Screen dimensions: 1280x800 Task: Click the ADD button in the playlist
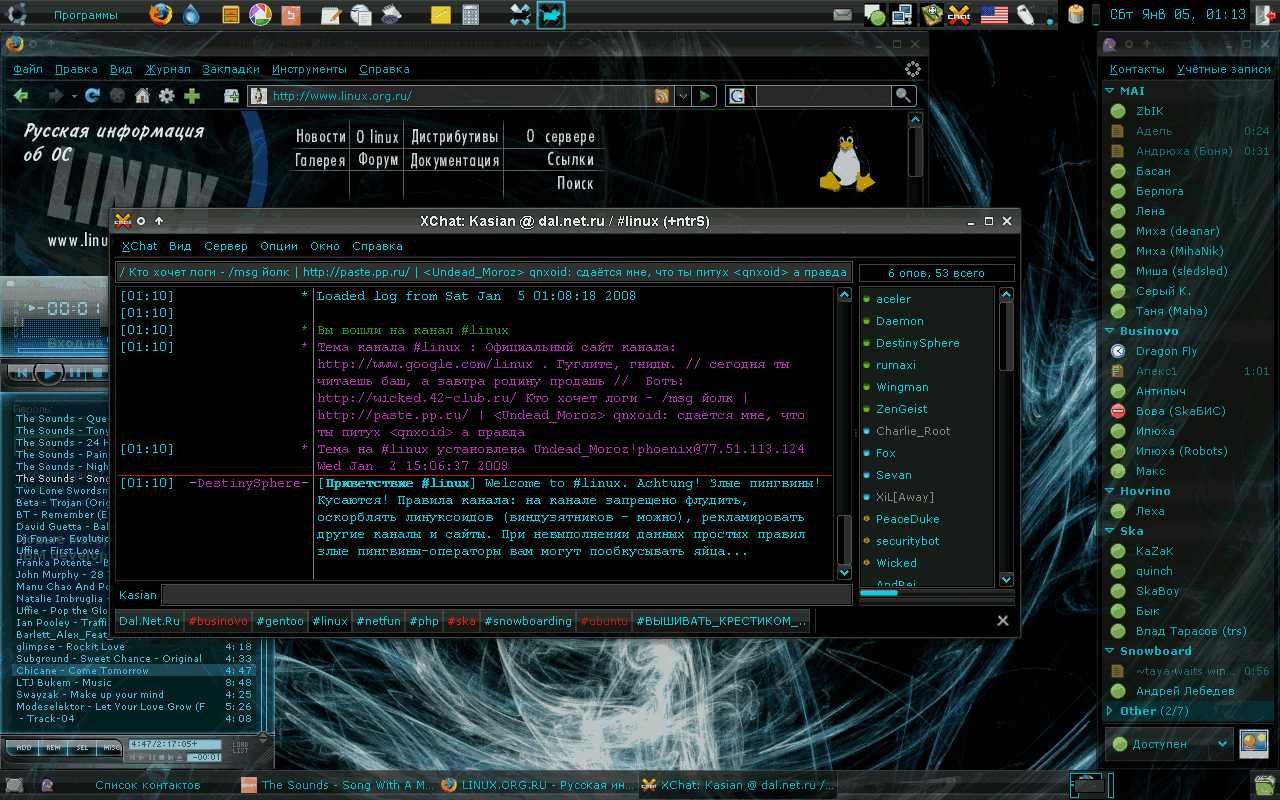click(x=24, y=747)
